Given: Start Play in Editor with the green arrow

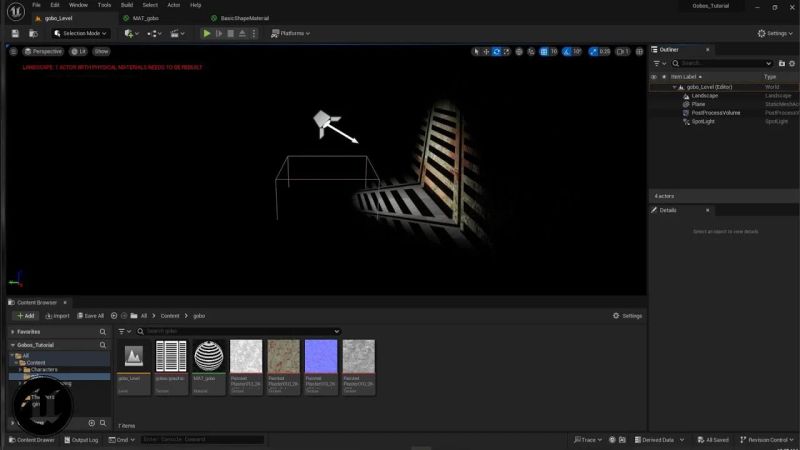Looking at the screenshot, I should (x=207, y=34).
